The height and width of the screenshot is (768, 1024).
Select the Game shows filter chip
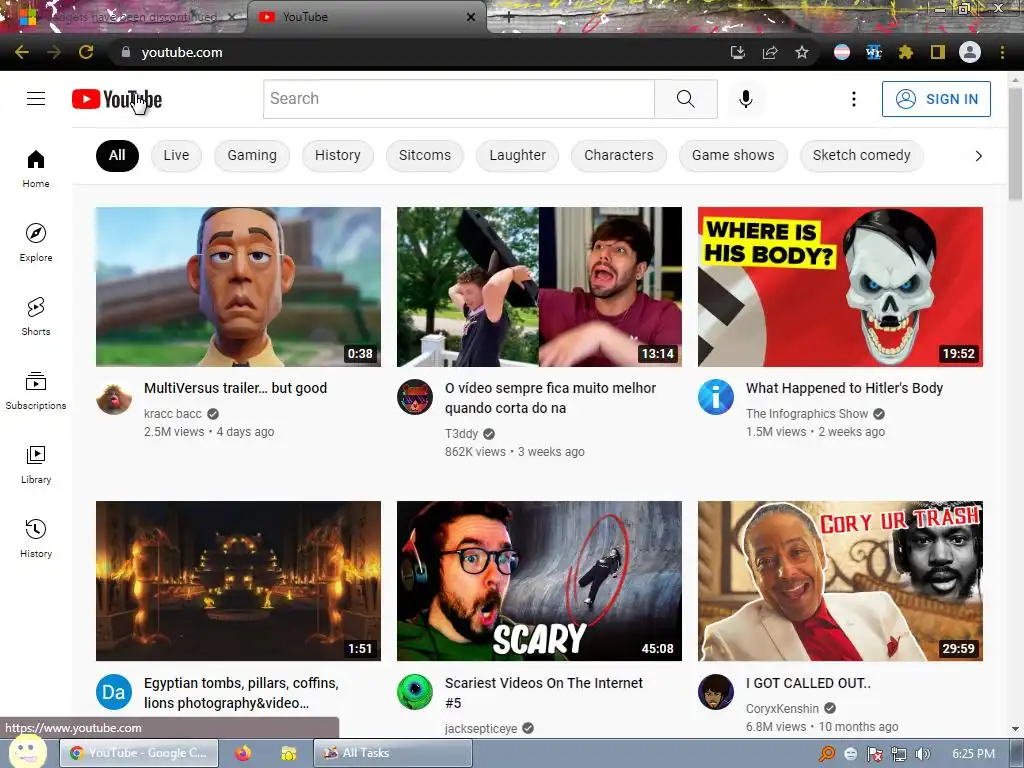pyautogui.click(x=733, y=155)
